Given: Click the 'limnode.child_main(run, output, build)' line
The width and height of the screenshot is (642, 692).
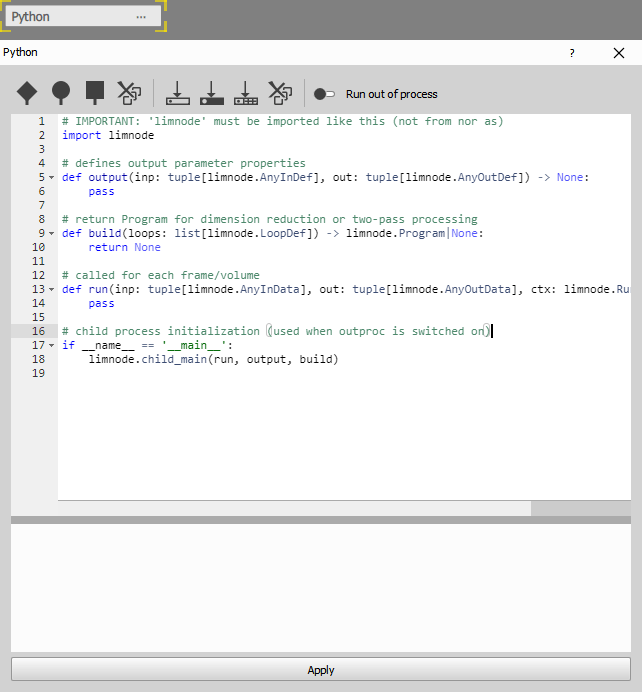Looking at the screenshot, I should [x=213, y=359].
